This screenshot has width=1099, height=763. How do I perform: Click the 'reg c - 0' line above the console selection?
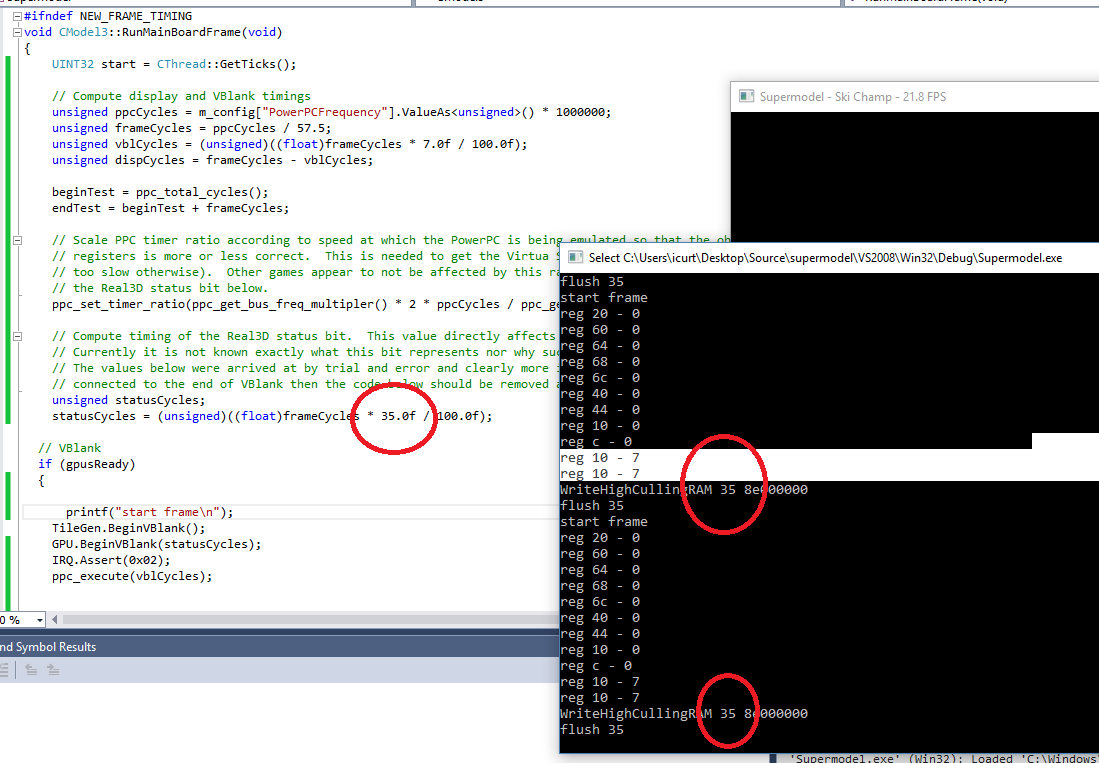click(x=596, y=442)
